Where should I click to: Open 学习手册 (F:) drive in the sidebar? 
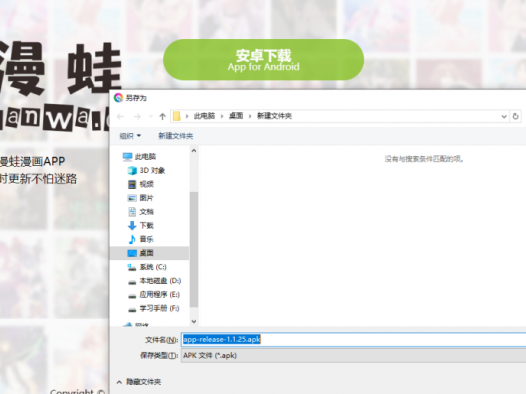(153, 308)
